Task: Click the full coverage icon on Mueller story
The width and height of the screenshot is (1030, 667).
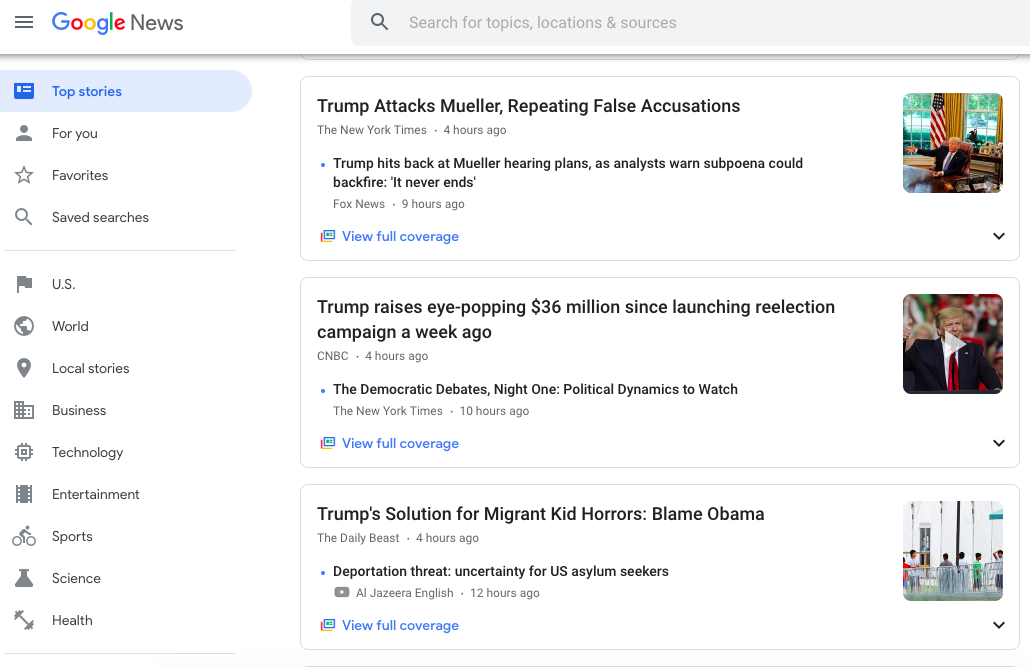Action: (327, 236)
